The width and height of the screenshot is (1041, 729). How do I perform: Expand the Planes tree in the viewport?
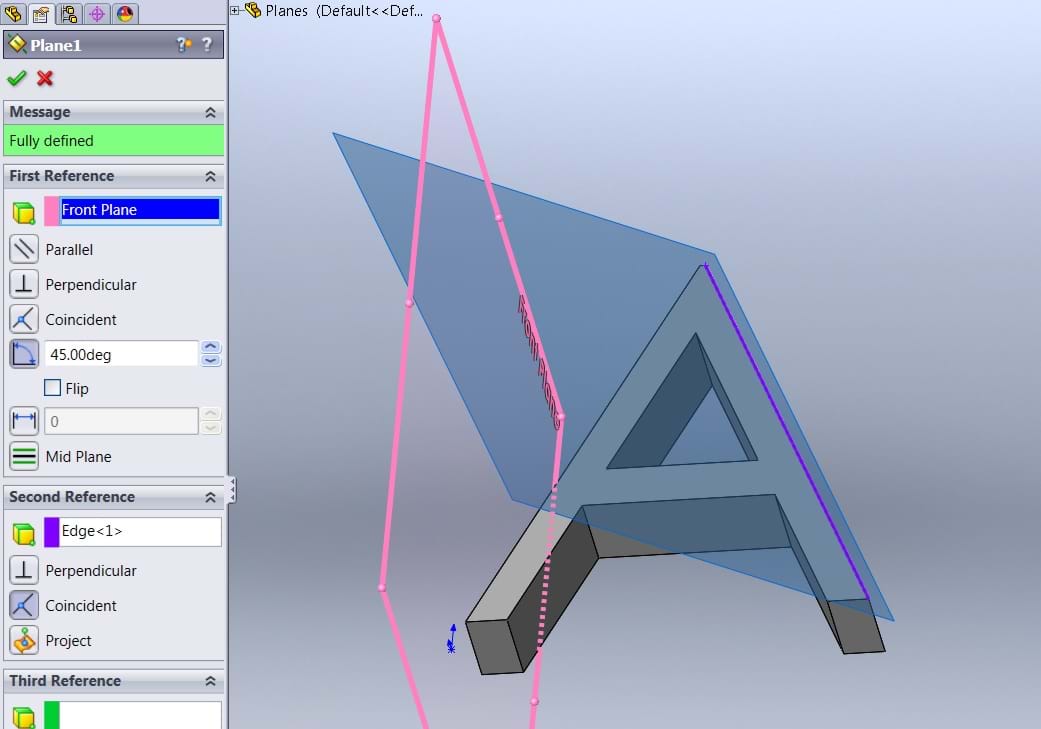click(x=236, y=11)
